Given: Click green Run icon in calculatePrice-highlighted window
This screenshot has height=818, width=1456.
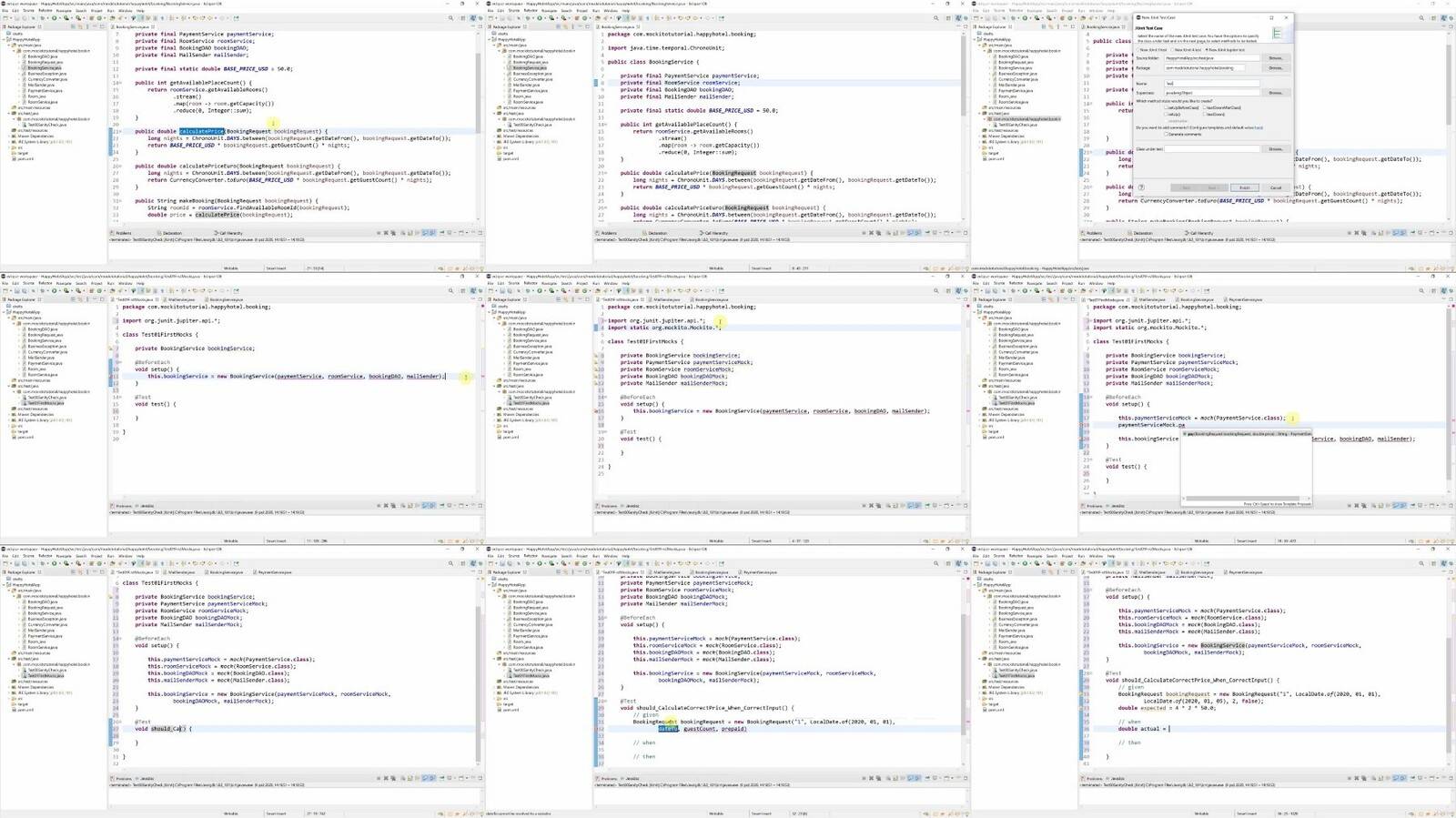Looking at the screenshot, I should click(54, 17).
